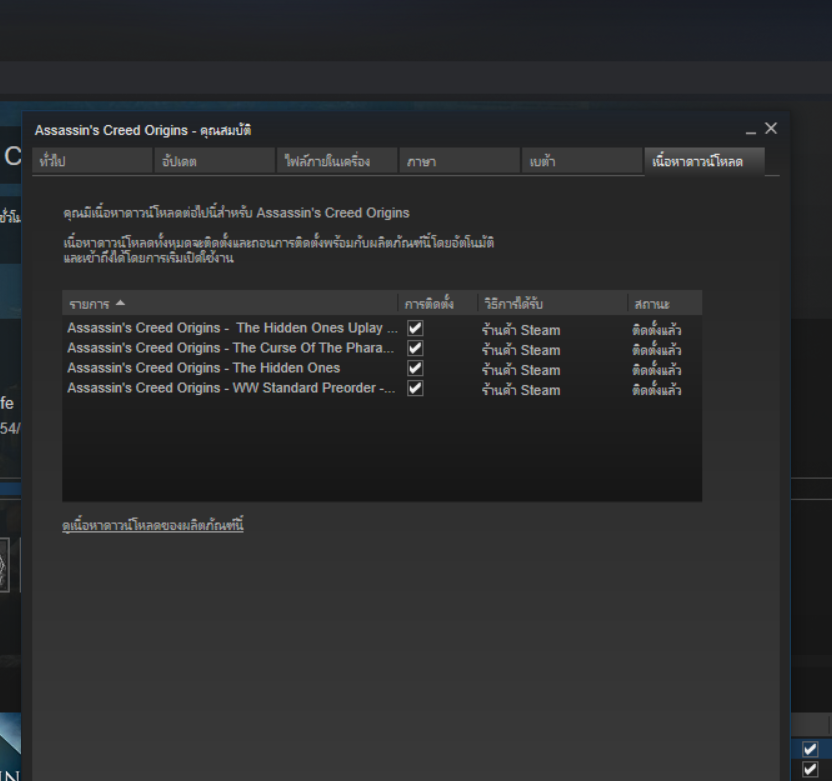Toggle the lower checkbox in the background window

[x=810, y=769]
